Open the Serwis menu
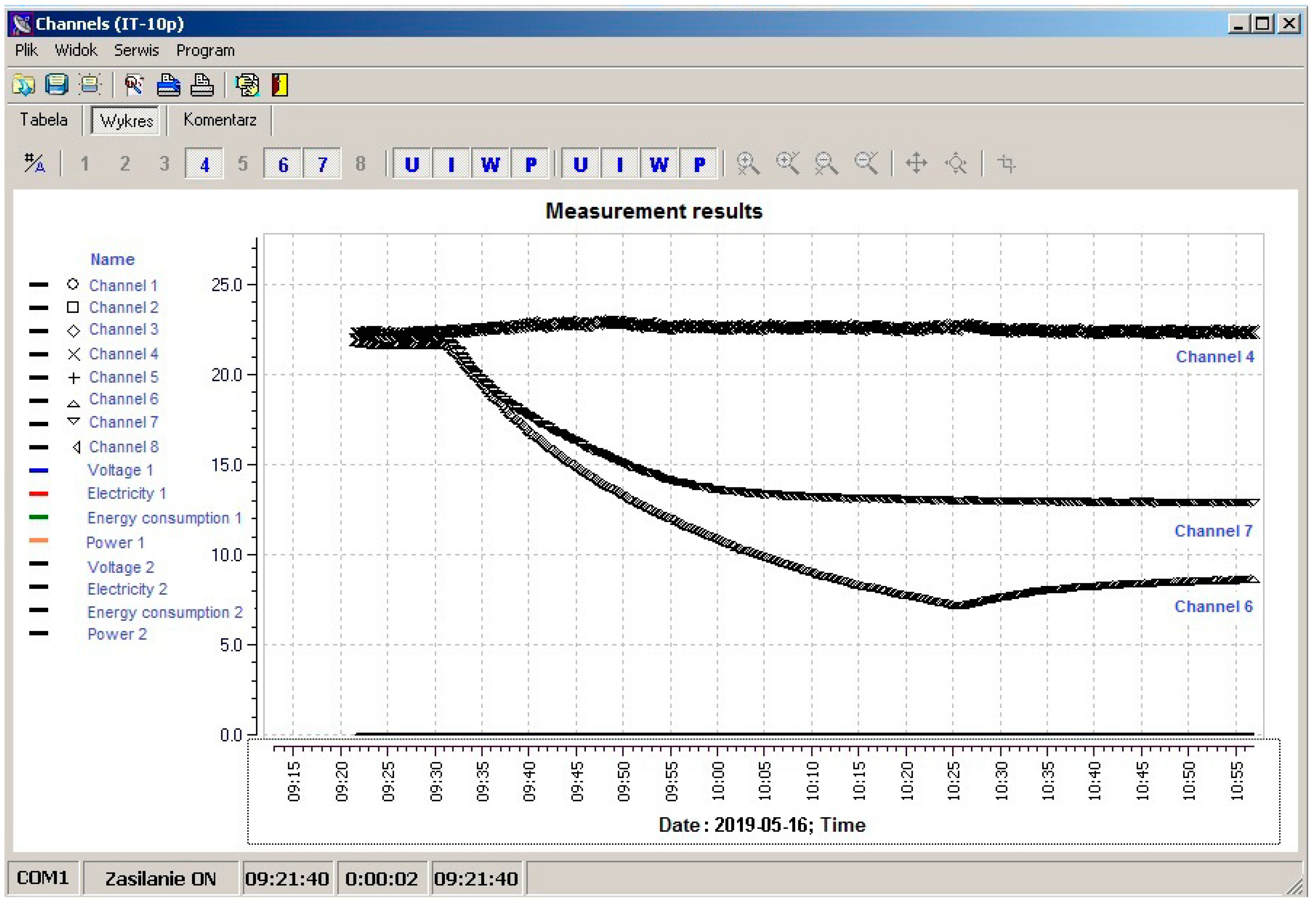This screenshot has height=907, width=1316. 136,51
